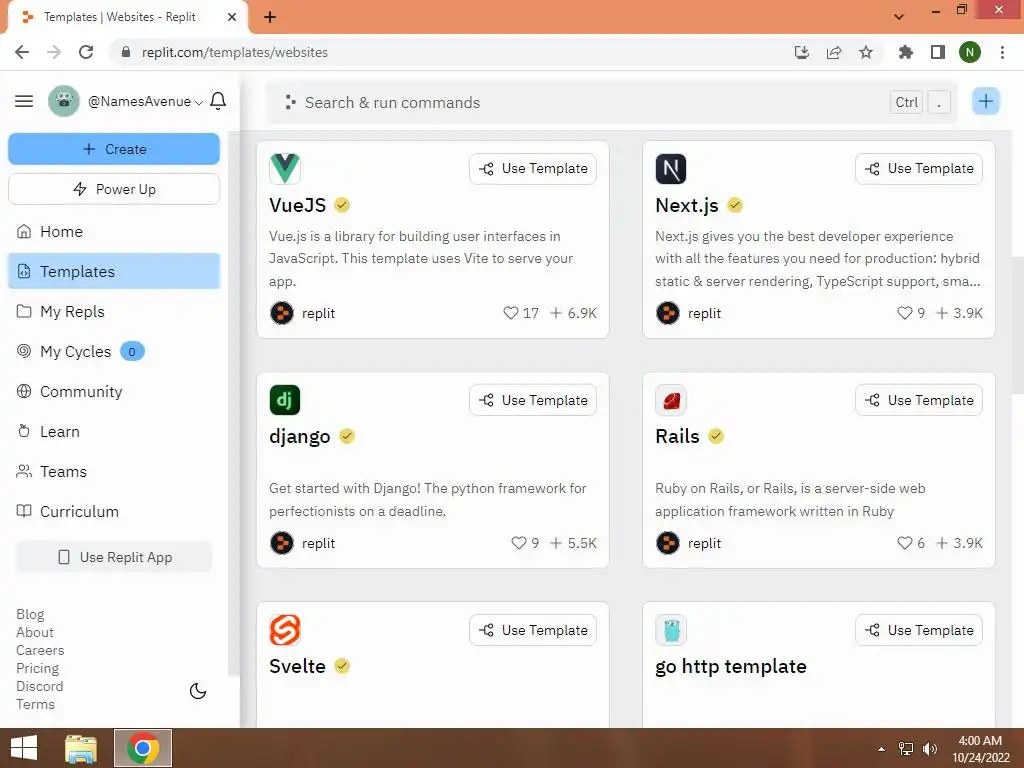Bookmark this page with star icon
This screenshot has width=1024, height=768.
click(866, 52)
